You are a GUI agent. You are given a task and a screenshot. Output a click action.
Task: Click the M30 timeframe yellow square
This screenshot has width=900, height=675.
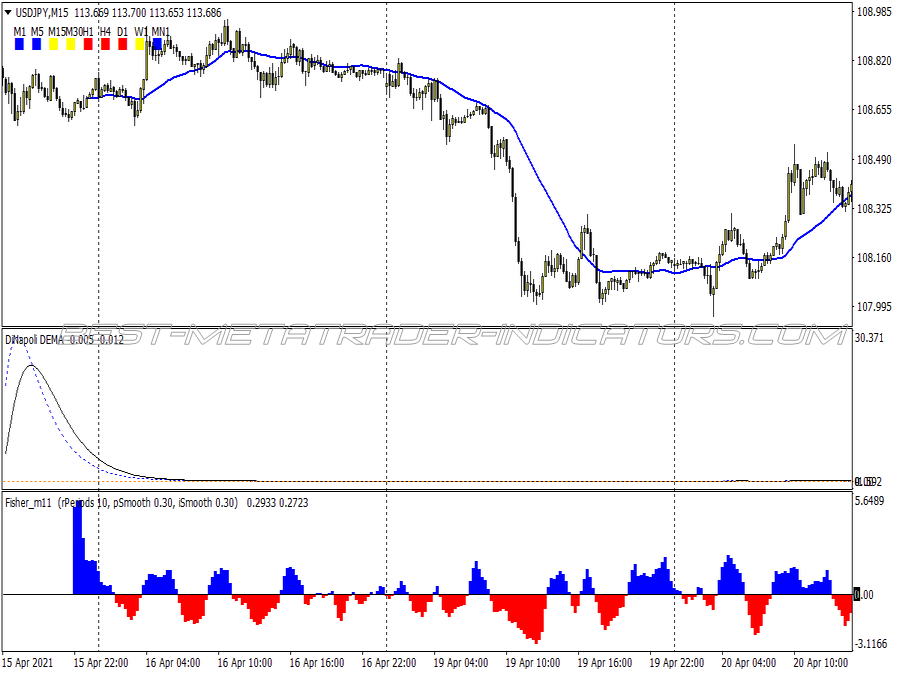click(71, 44)
